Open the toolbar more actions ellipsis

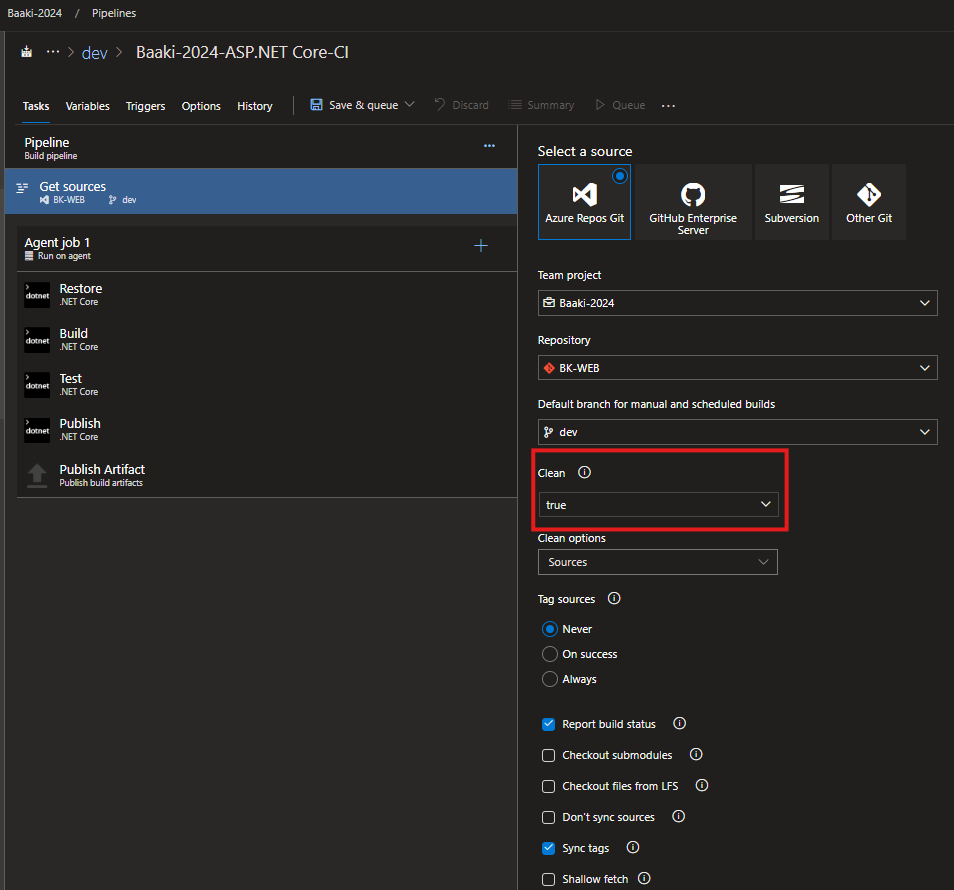(668, 106)
